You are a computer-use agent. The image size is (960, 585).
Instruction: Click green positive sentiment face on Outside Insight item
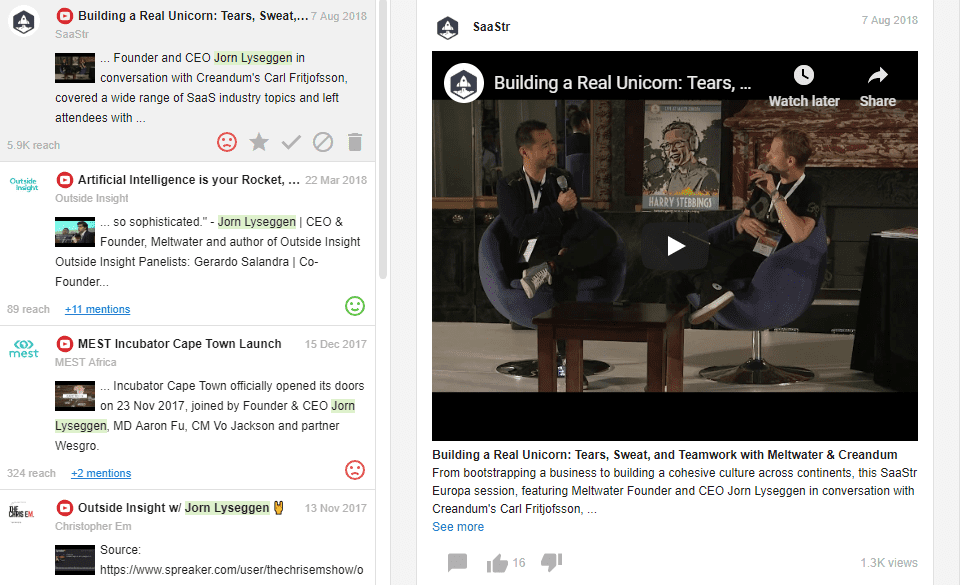(355, 306)
